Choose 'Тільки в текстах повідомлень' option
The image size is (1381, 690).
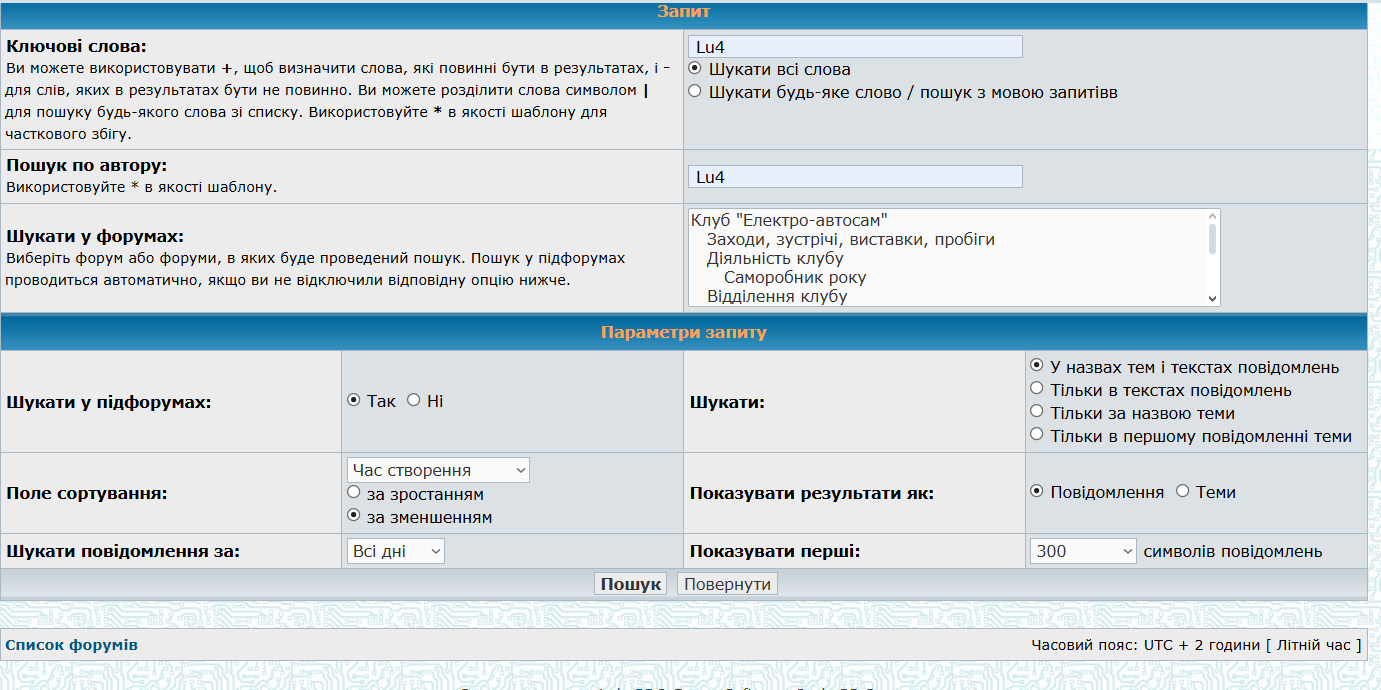tap(1037, 389)
